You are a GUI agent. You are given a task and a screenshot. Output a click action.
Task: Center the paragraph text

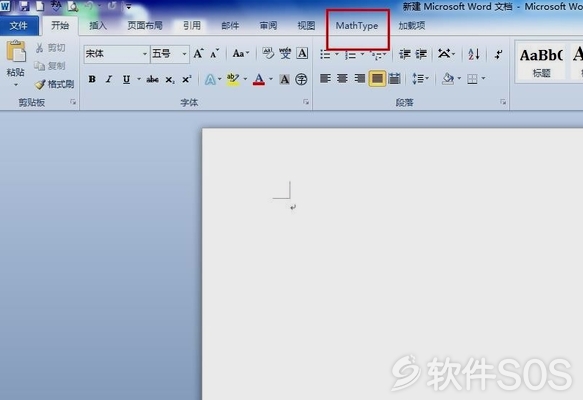pyautogui.click(x=342, y=78)
